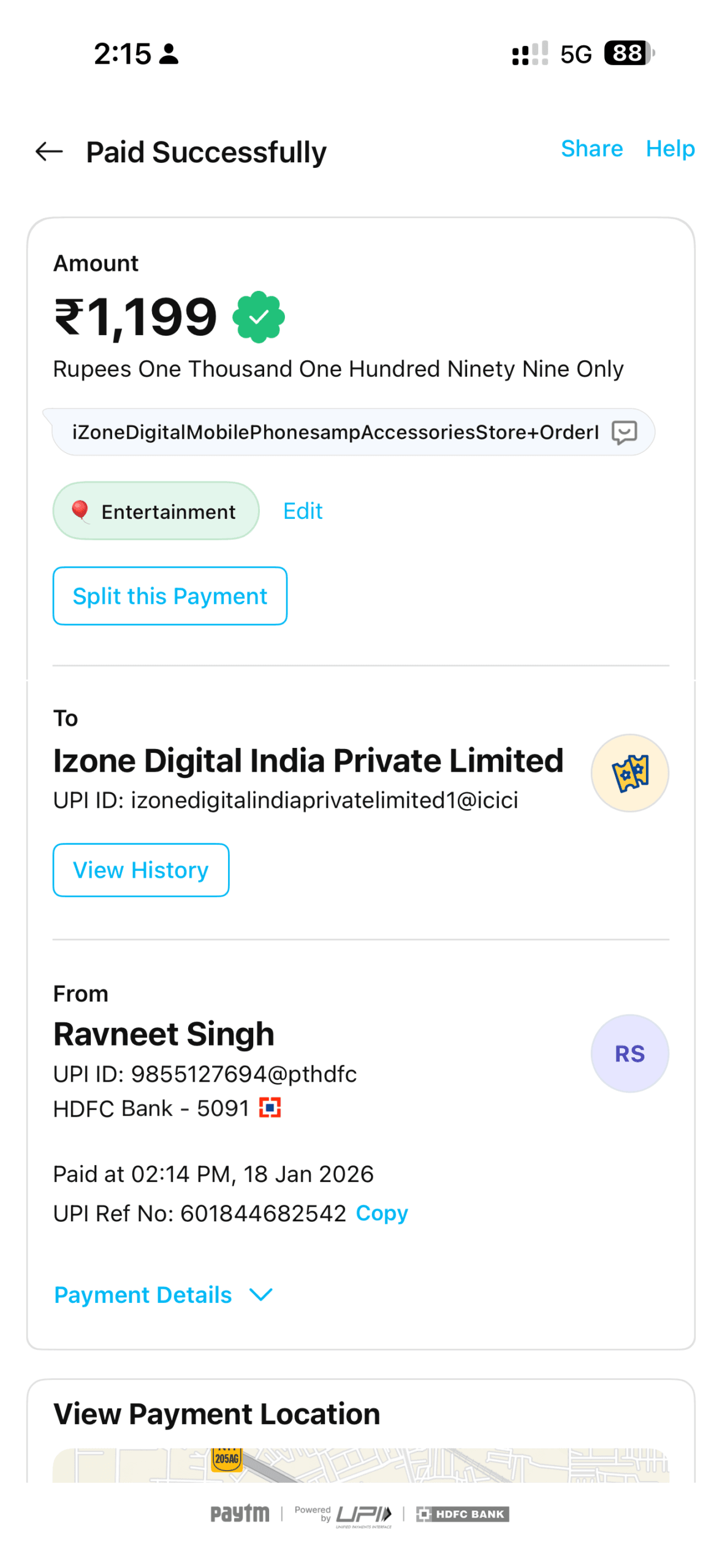Tap the Paytm logo in footer
The width and height of the screenshot is (722, 1568).
coord(240,1513)
